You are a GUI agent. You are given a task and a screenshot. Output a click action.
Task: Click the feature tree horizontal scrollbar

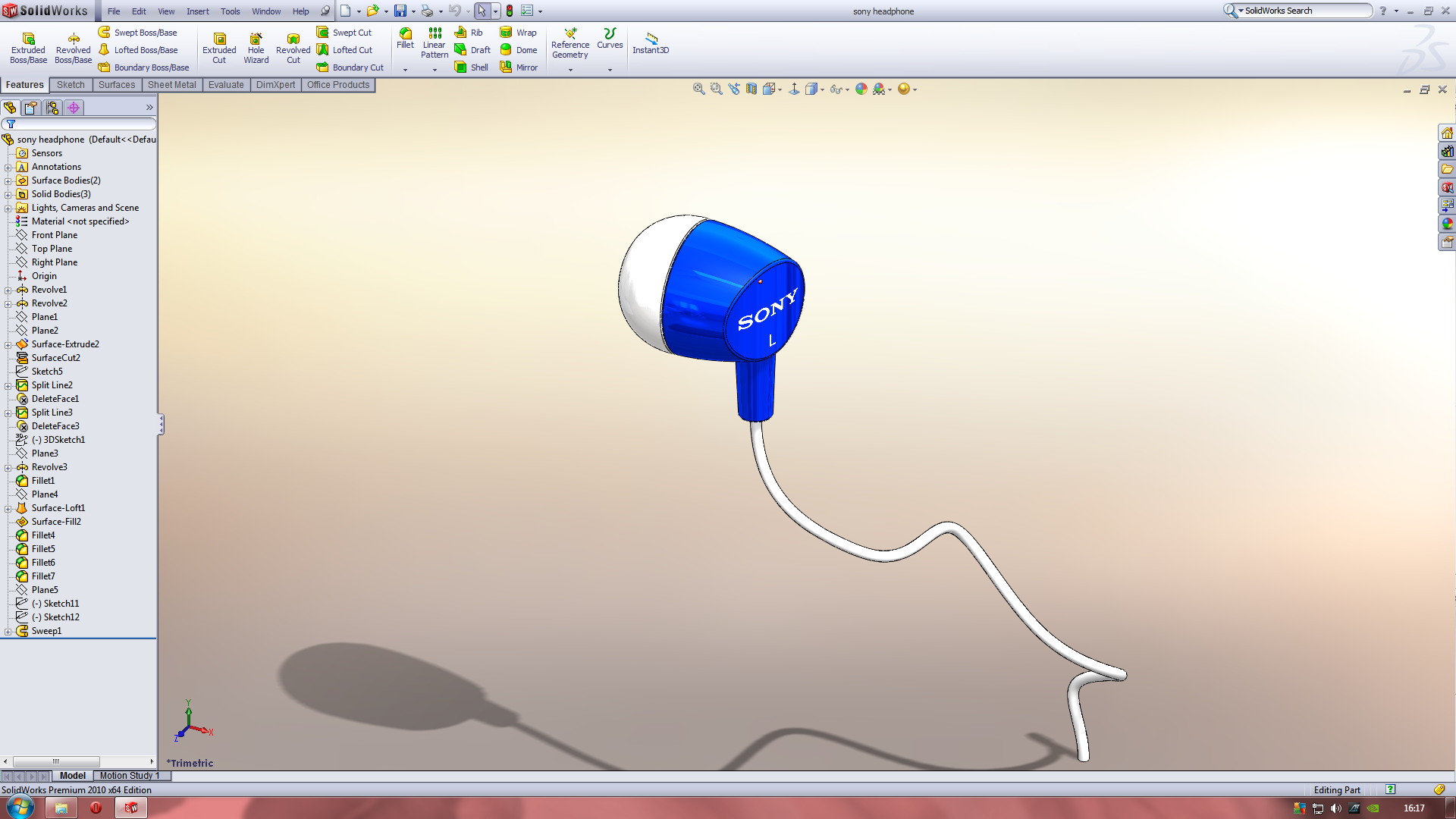coord(56,761)
